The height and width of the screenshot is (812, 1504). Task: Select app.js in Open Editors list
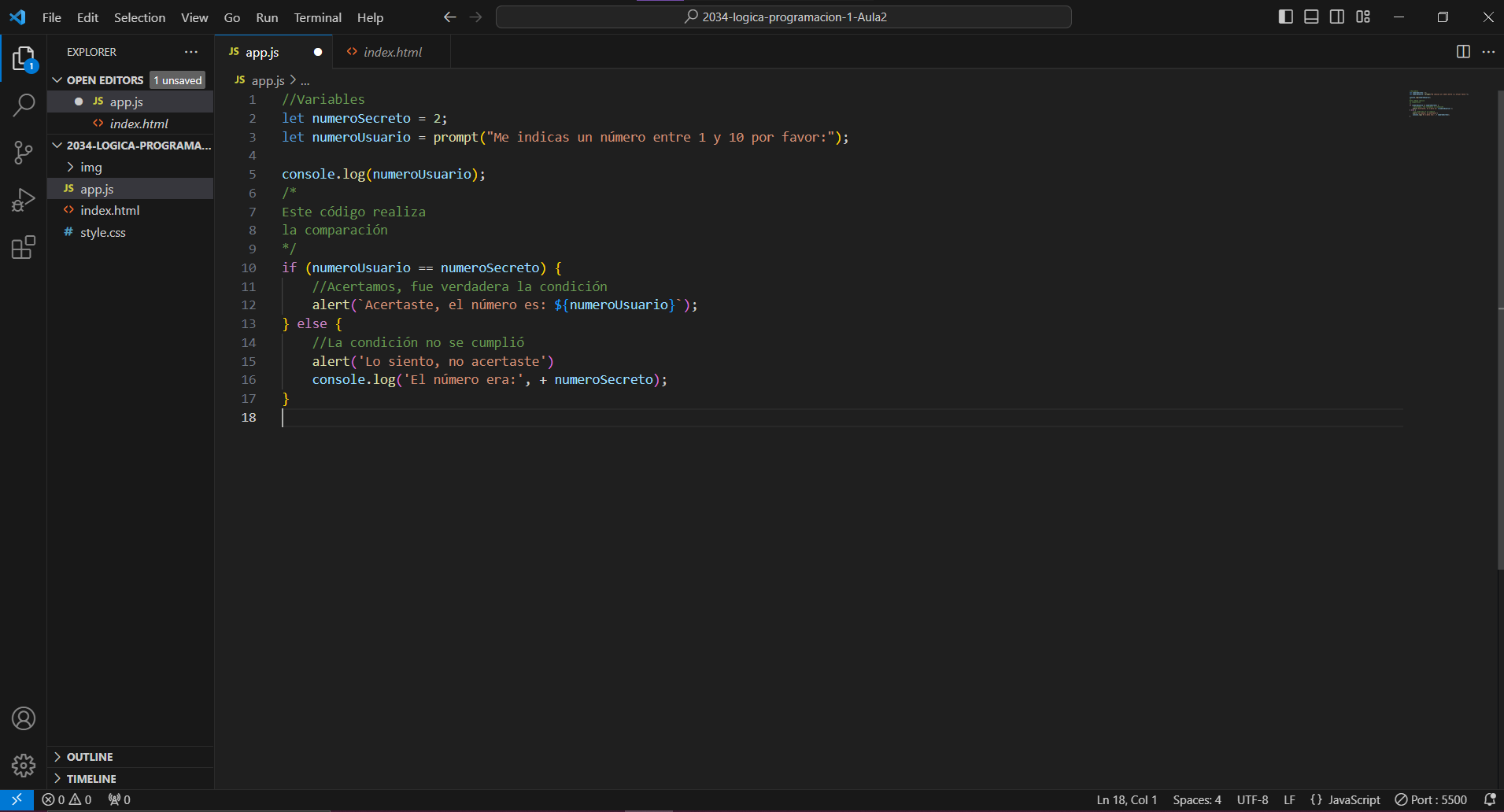pyautogui.click(x=131, y=101)
